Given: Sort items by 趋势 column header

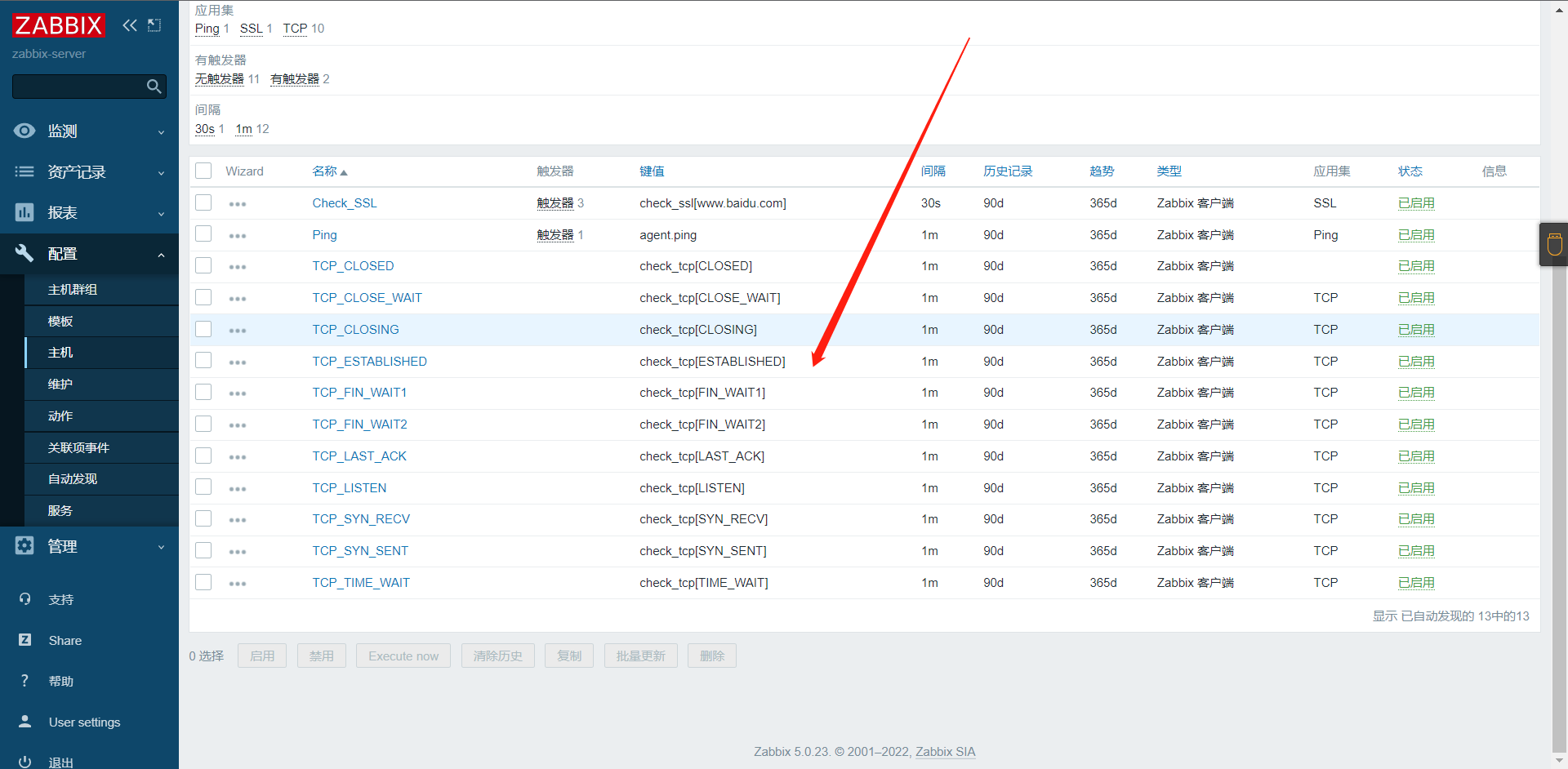Looking at the screenshot, I should click(x=1102, y=171).
